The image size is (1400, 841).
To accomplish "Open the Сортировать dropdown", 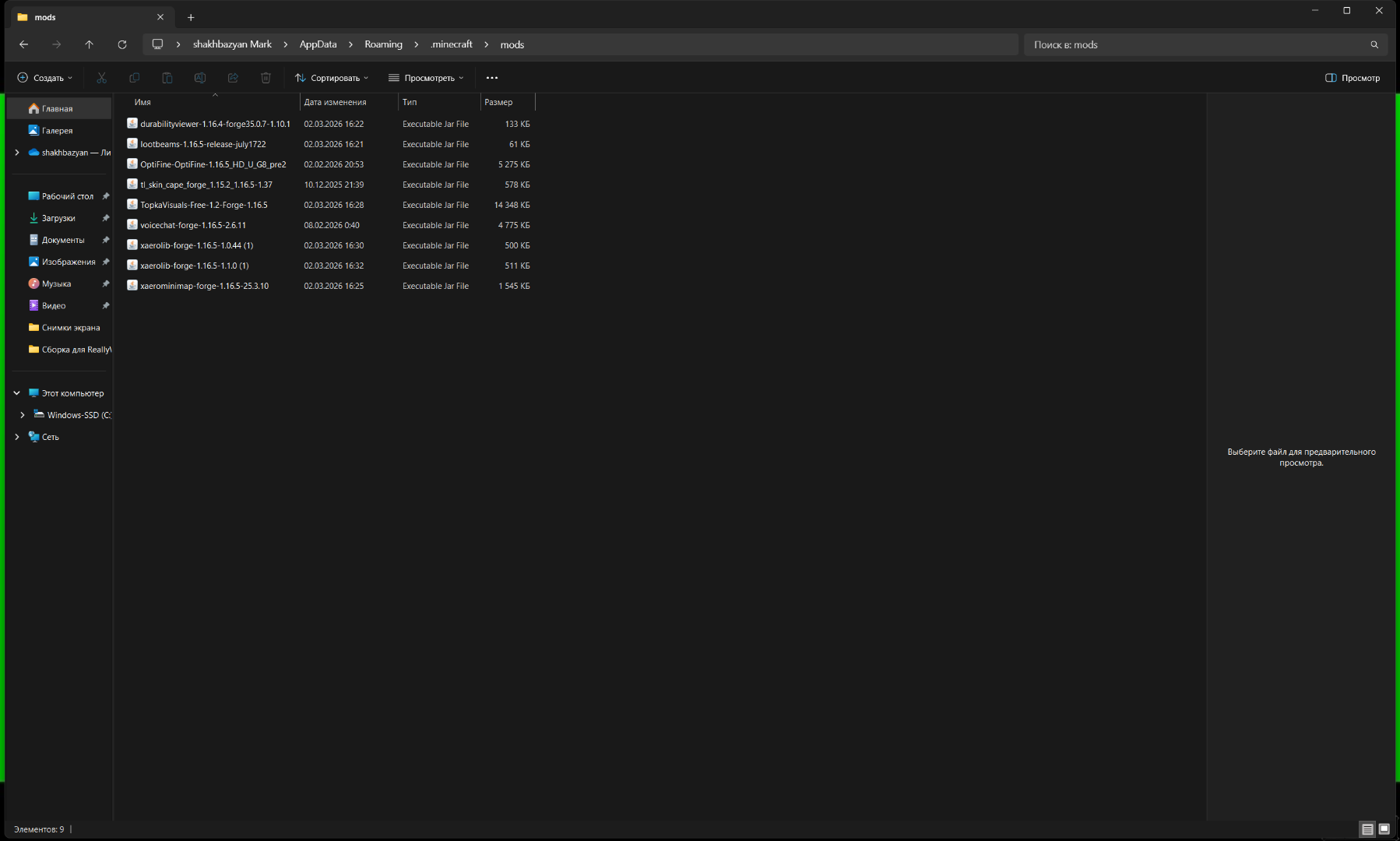I will click(332, 78).
